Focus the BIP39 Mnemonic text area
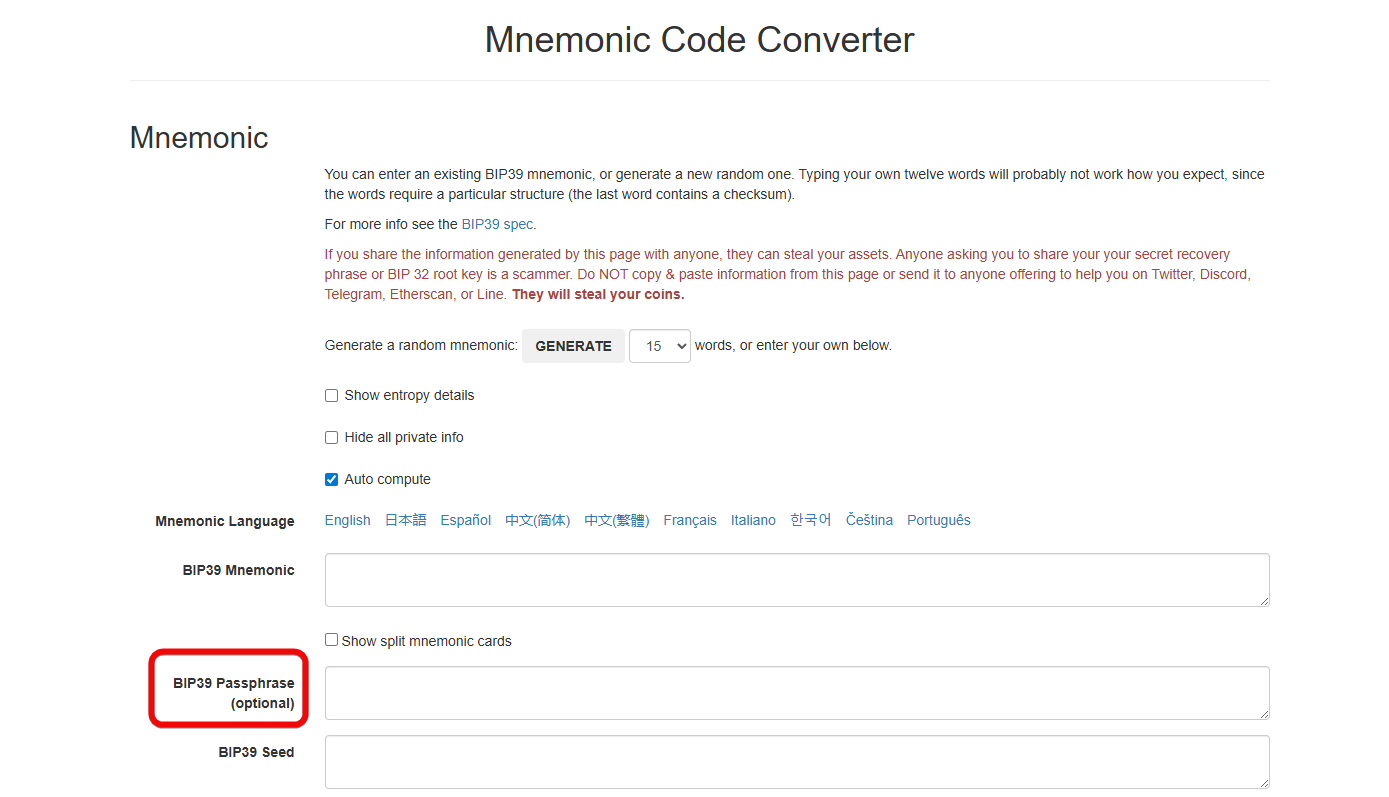 pyautogui.click(x=797, y=580)
